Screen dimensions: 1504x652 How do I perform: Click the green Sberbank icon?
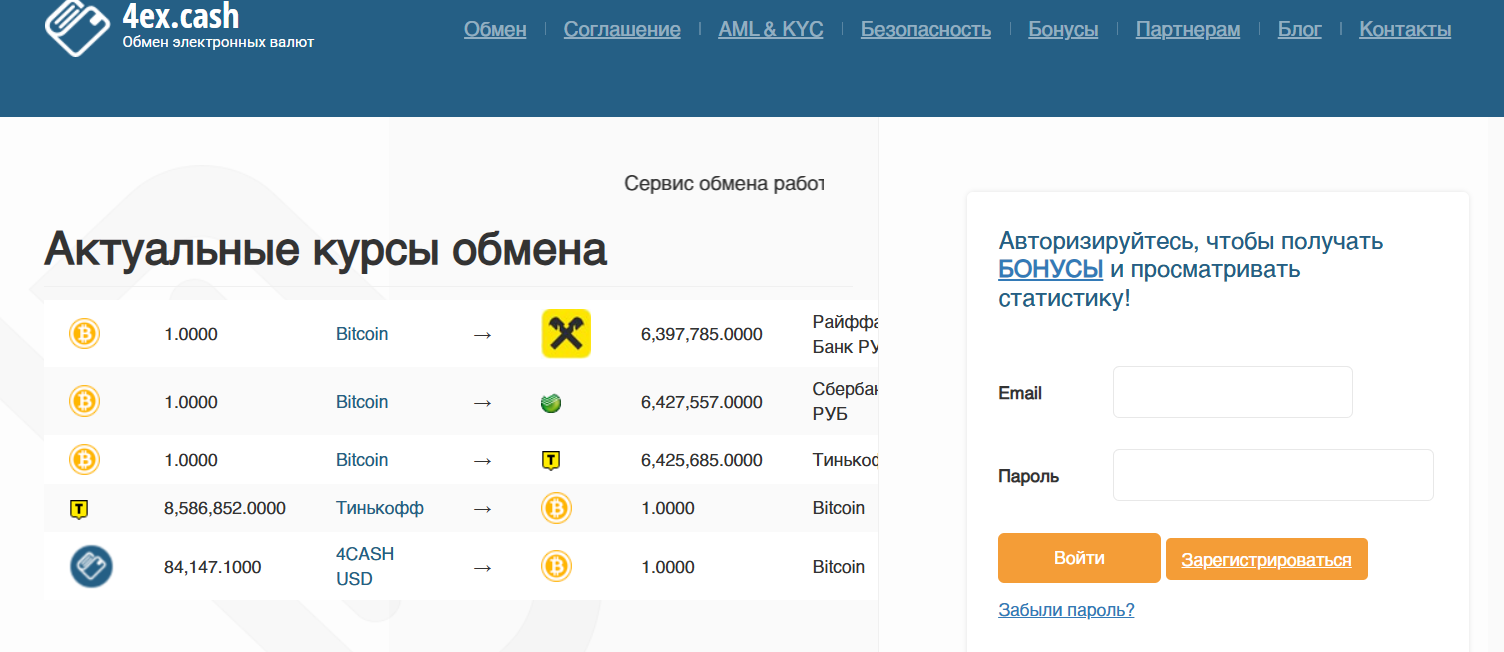[550, 403]
